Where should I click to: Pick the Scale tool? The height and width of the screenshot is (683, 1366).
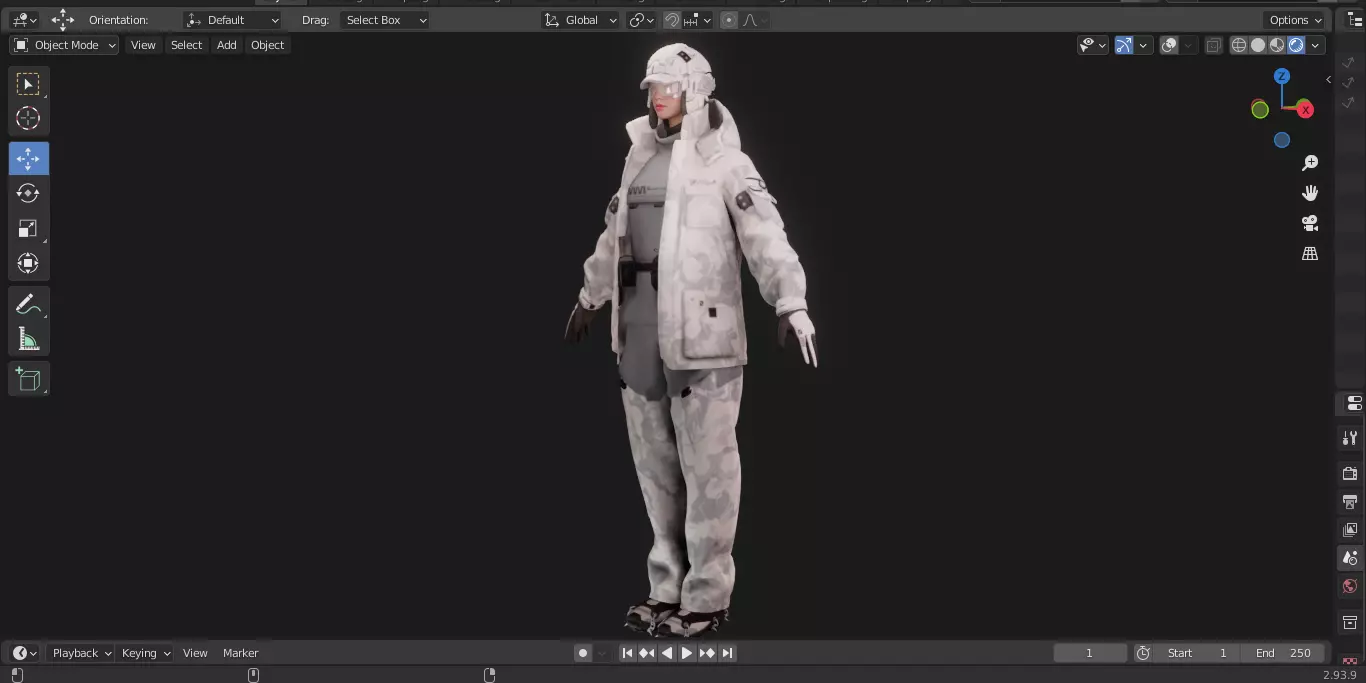coord(29,228)
